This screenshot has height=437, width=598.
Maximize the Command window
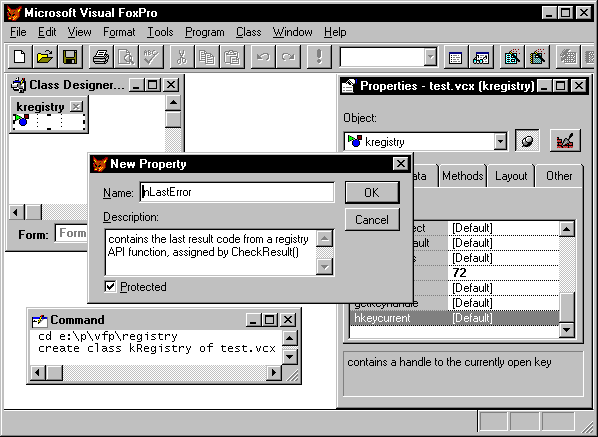[x=269, y=320]
